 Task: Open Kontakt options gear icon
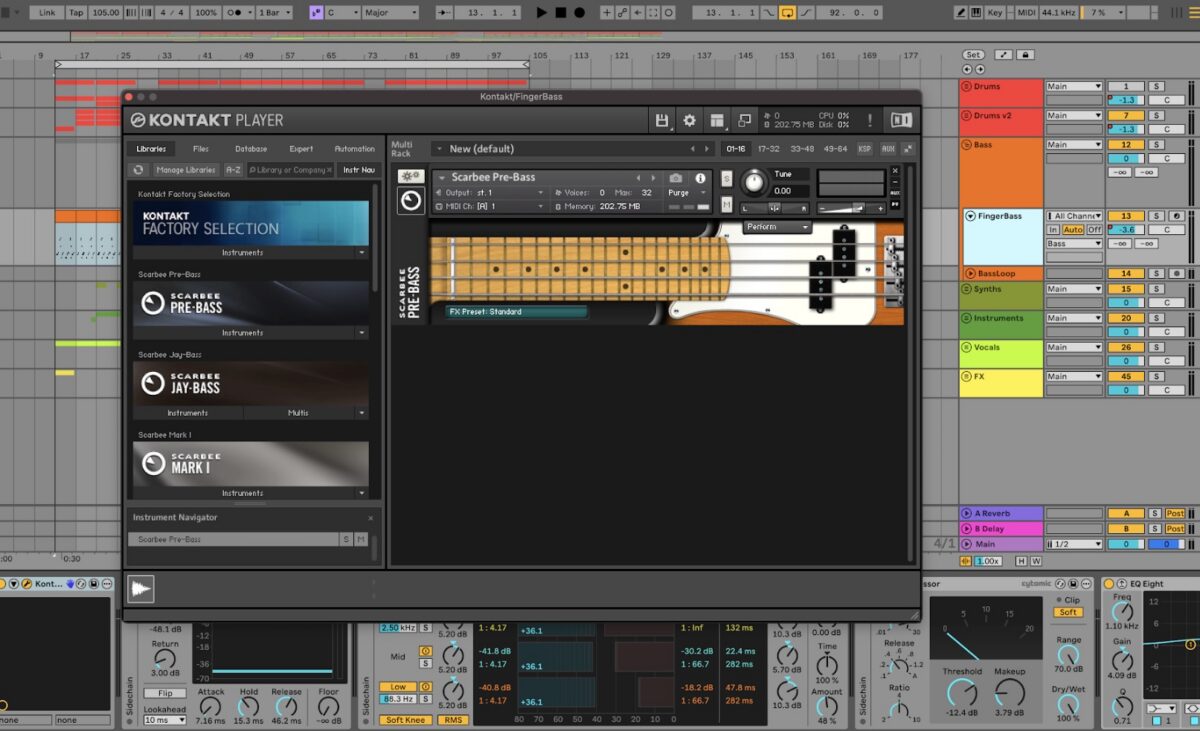tap(689, 120)
